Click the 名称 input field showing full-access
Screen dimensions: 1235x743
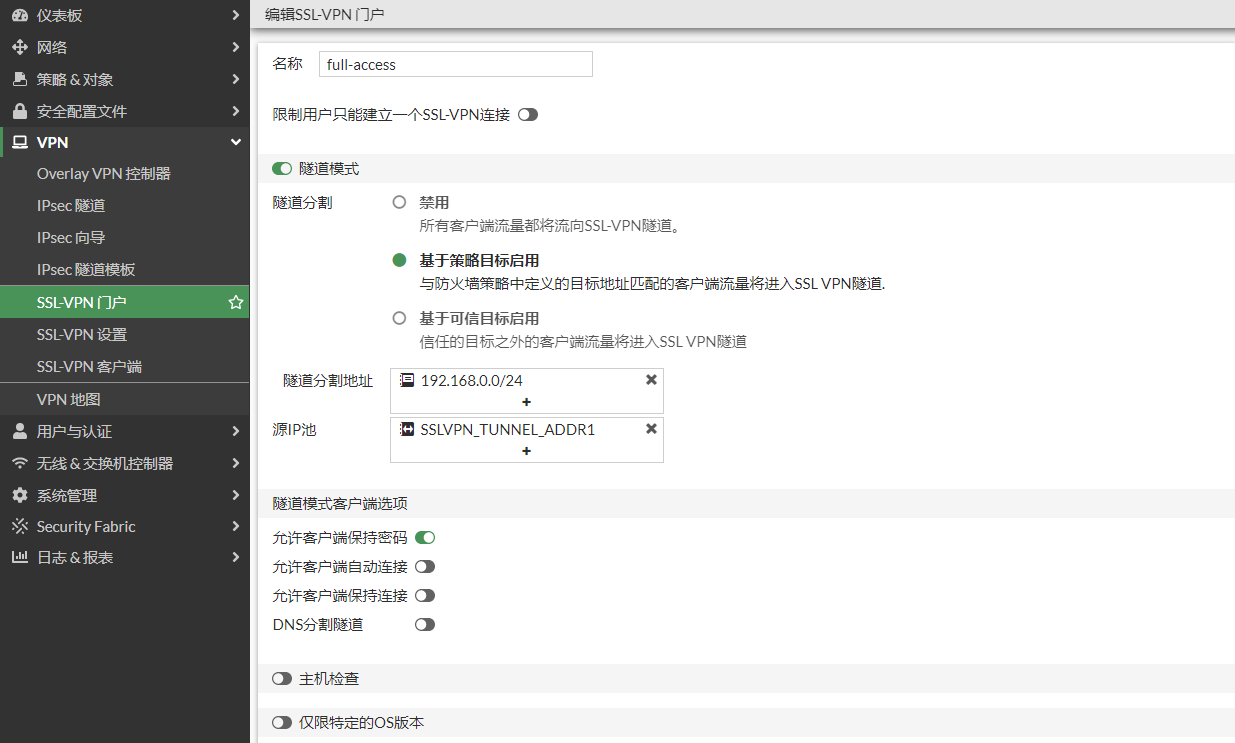(x=455, y=63)
